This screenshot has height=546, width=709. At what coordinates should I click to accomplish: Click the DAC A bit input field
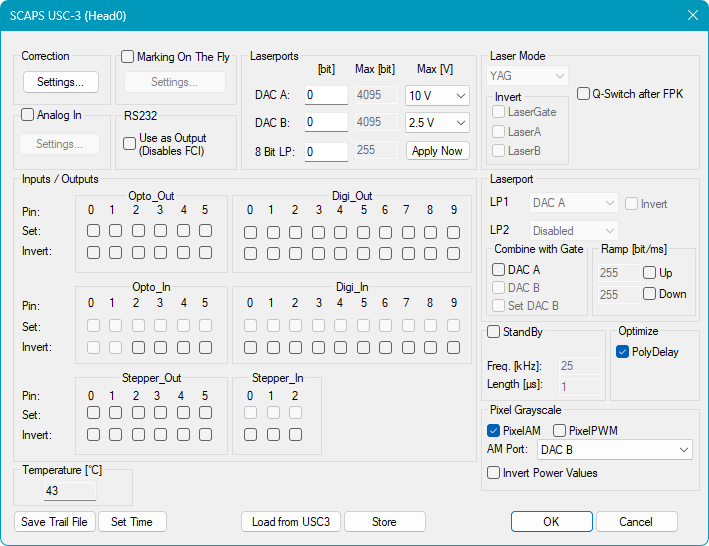click(326, 95)
